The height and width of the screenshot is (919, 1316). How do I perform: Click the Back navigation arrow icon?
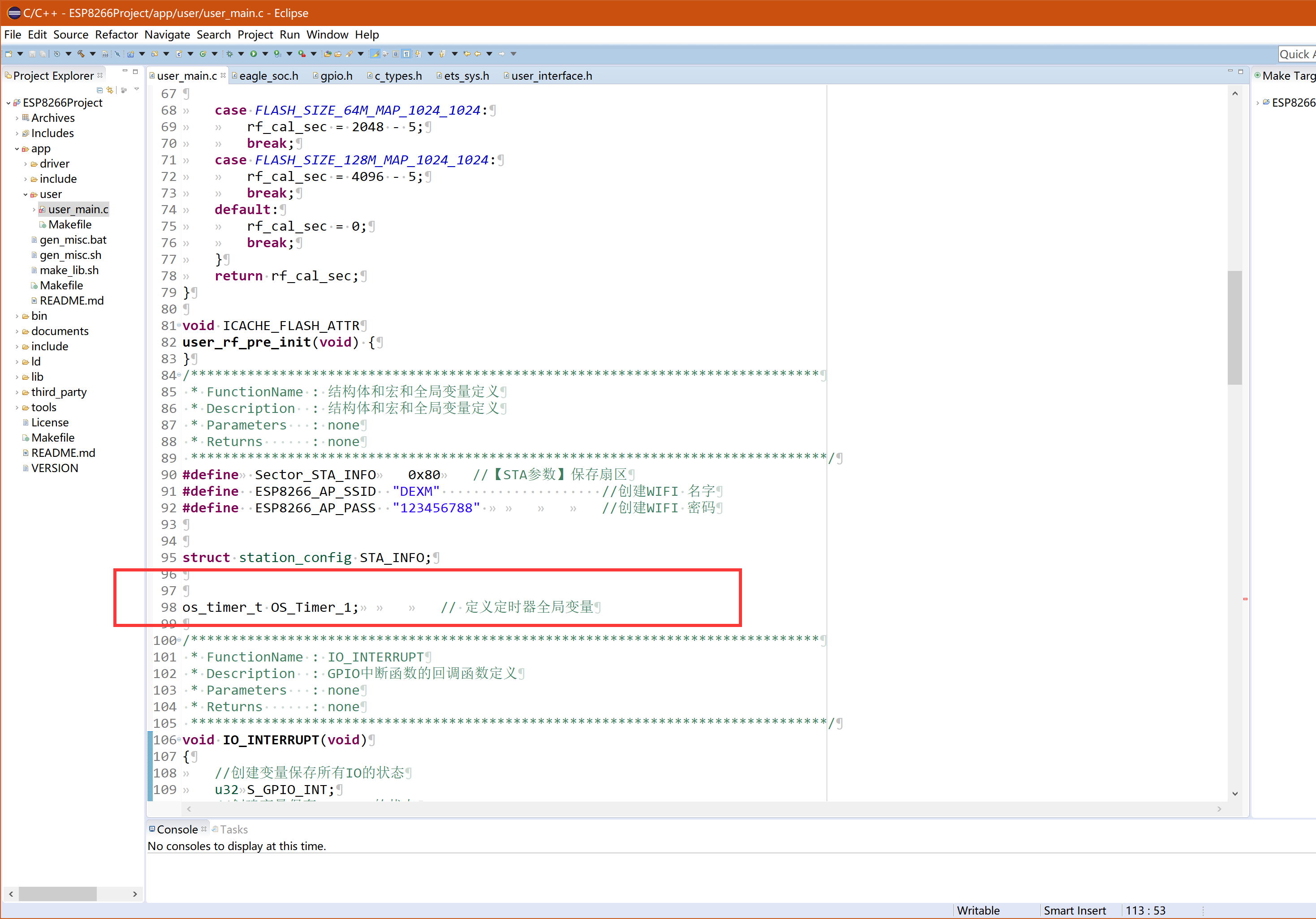point(478,54)
